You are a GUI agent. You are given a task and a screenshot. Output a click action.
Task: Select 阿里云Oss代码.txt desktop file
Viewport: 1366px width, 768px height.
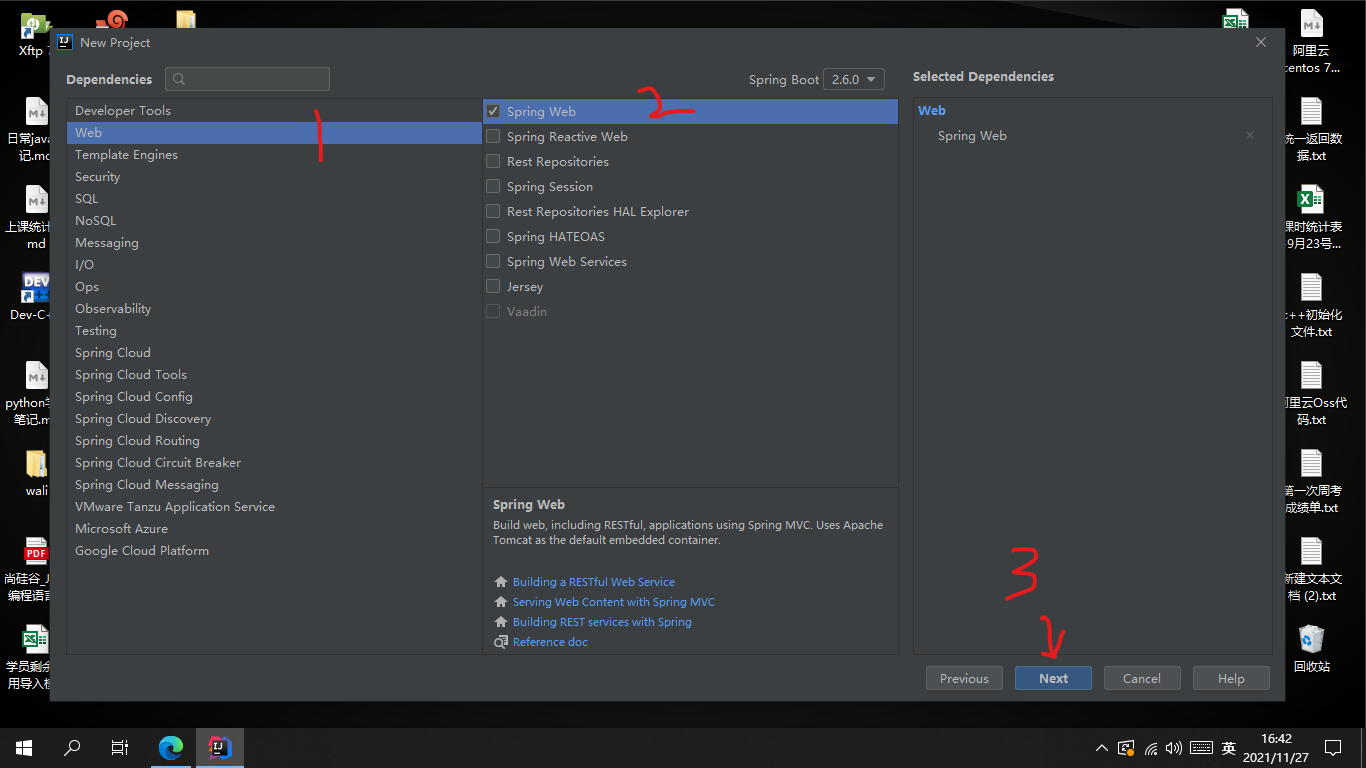tap(1314, 394)
